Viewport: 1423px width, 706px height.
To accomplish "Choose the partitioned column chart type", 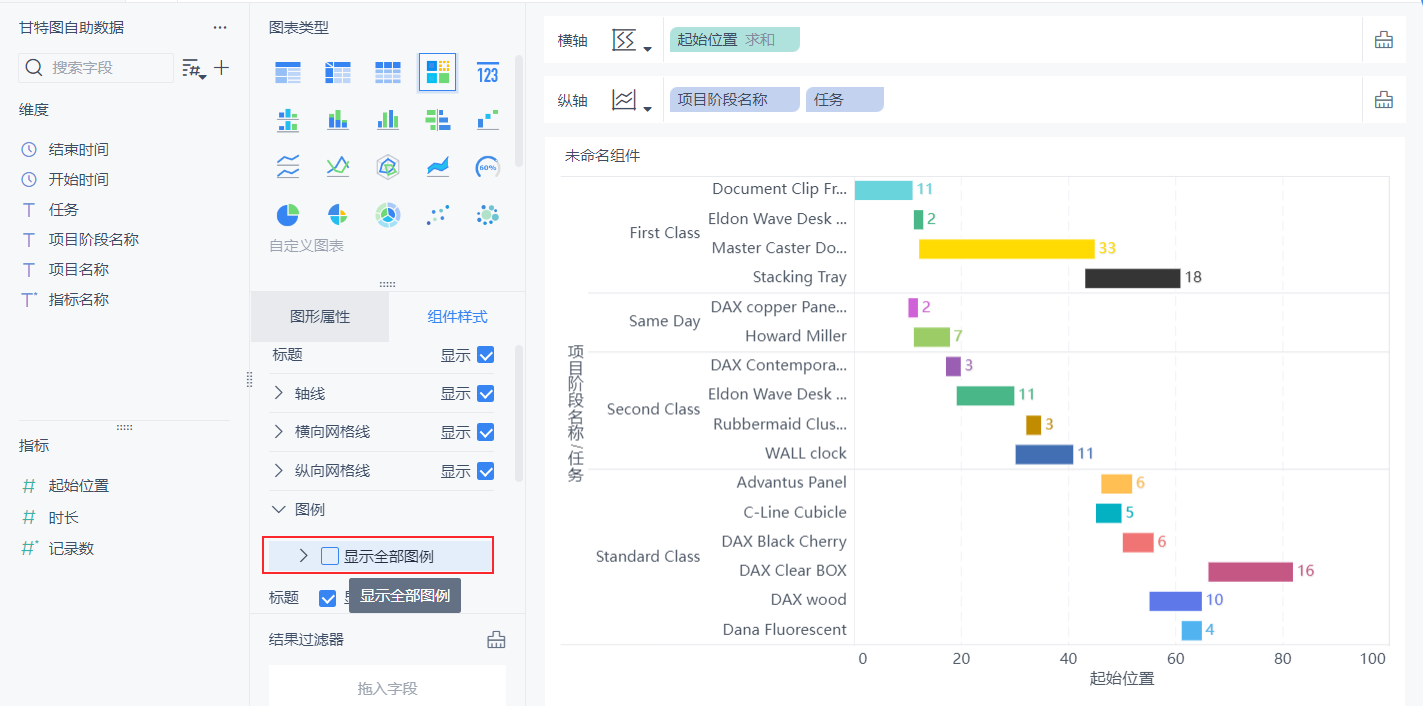I will point(288,120).
